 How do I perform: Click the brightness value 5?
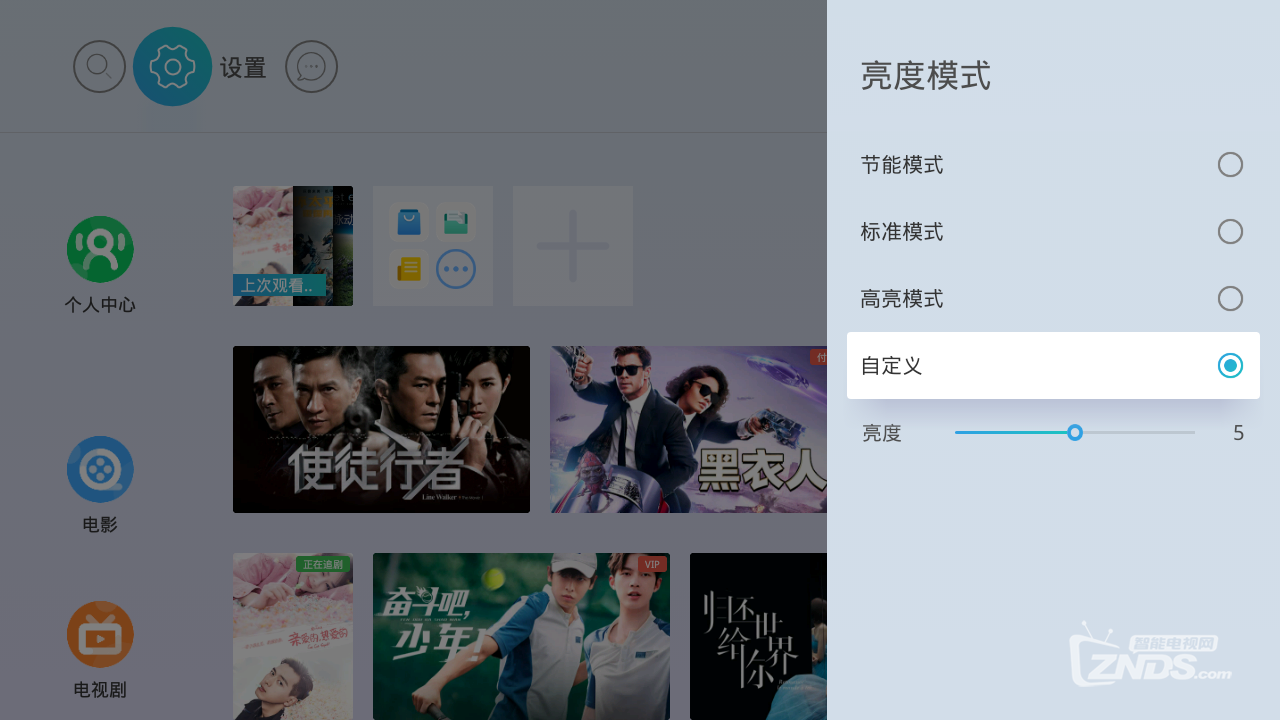[x=1238, y=433]
